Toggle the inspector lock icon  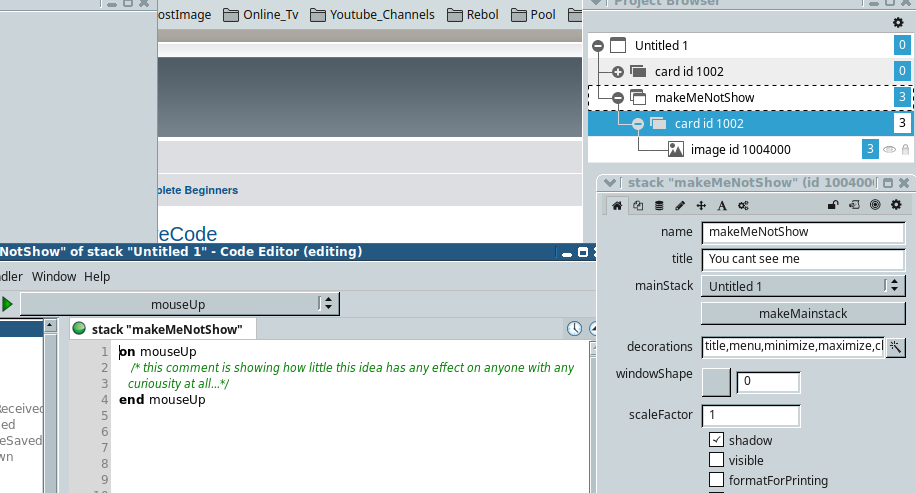click(833, 205)
